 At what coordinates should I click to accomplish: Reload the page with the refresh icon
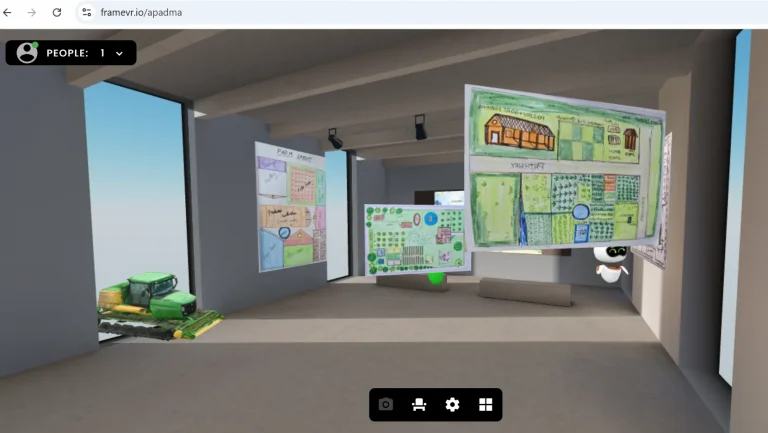(56, 12)
